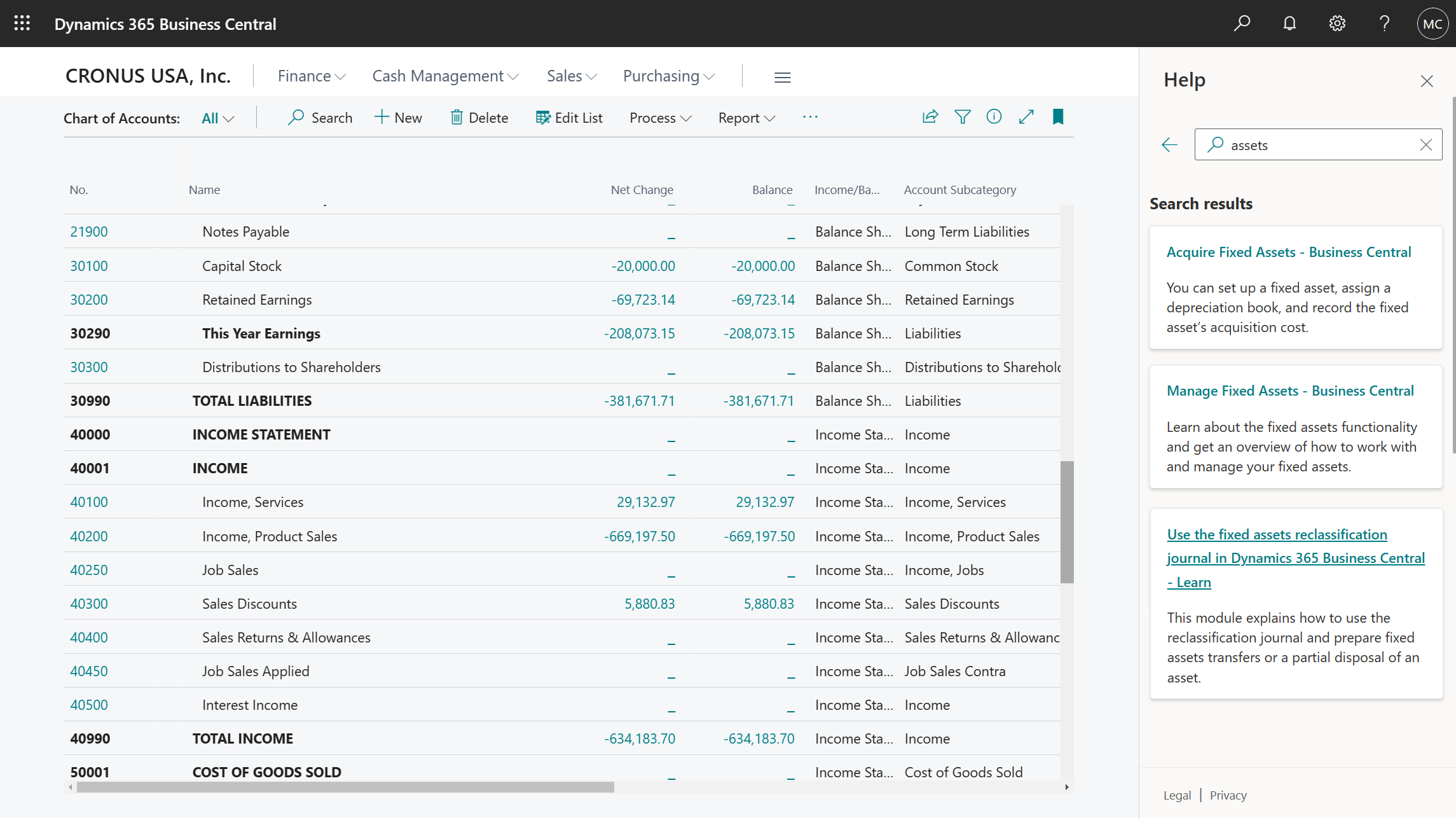Click the Settings gear icon at top right

1337,23
